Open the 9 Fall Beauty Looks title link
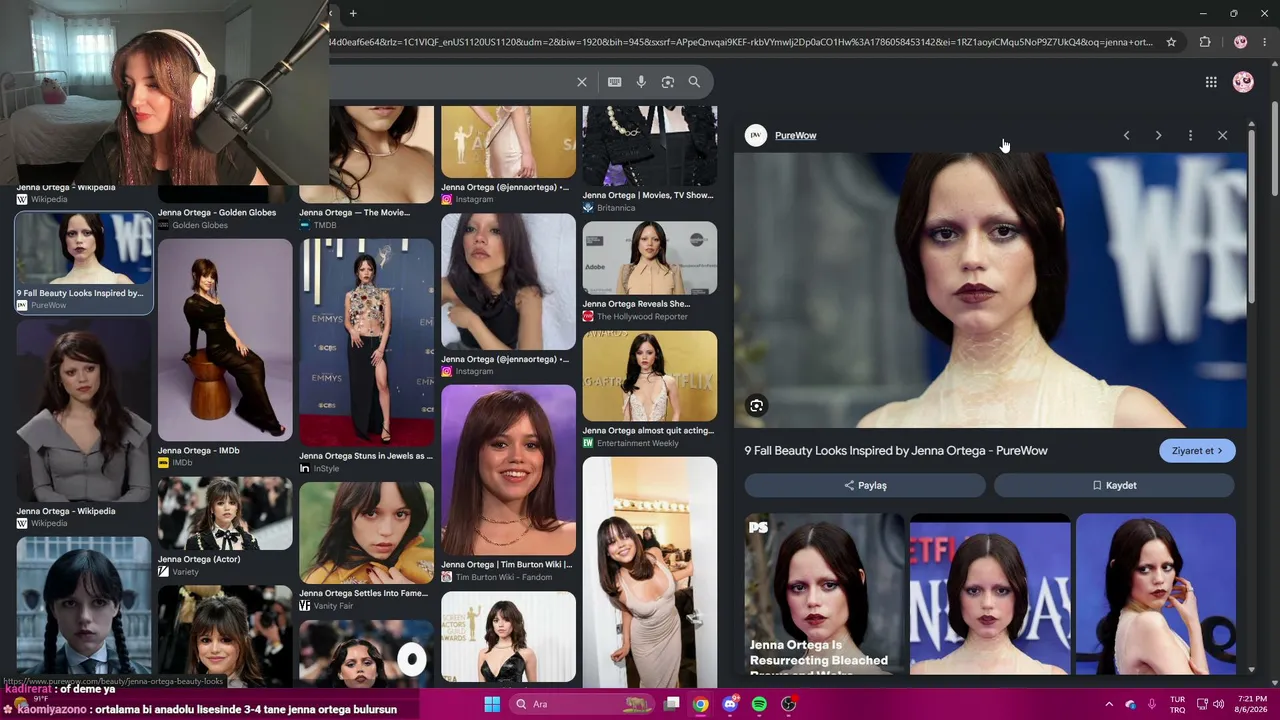Image resolution: width=1280 pixels, height=720 pixels. coord(896,451)
